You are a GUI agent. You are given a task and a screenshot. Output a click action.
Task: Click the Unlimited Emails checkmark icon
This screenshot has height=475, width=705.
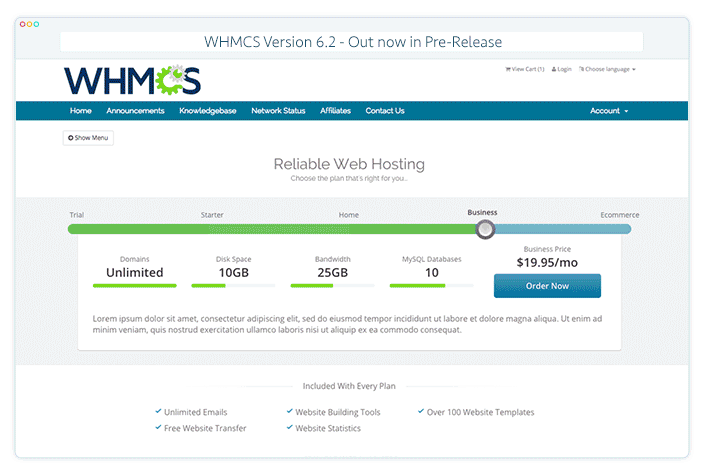point(158,411)
